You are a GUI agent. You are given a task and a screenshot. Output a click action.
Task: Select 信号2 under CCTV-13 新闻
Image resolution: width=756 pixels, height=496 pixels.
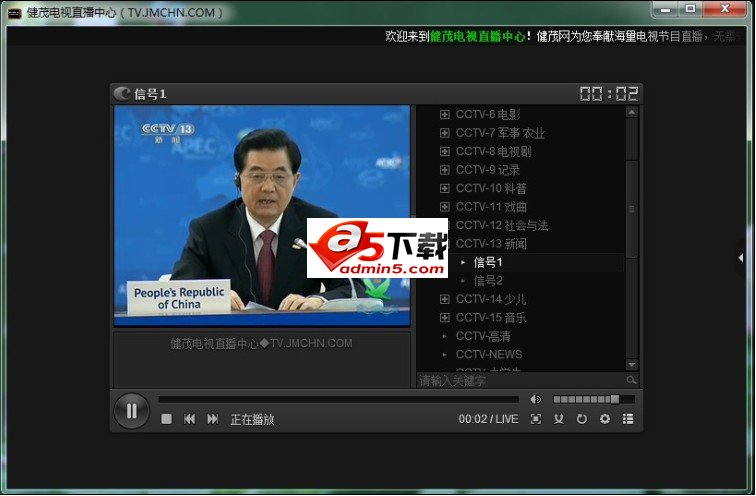tap(488, 281)
